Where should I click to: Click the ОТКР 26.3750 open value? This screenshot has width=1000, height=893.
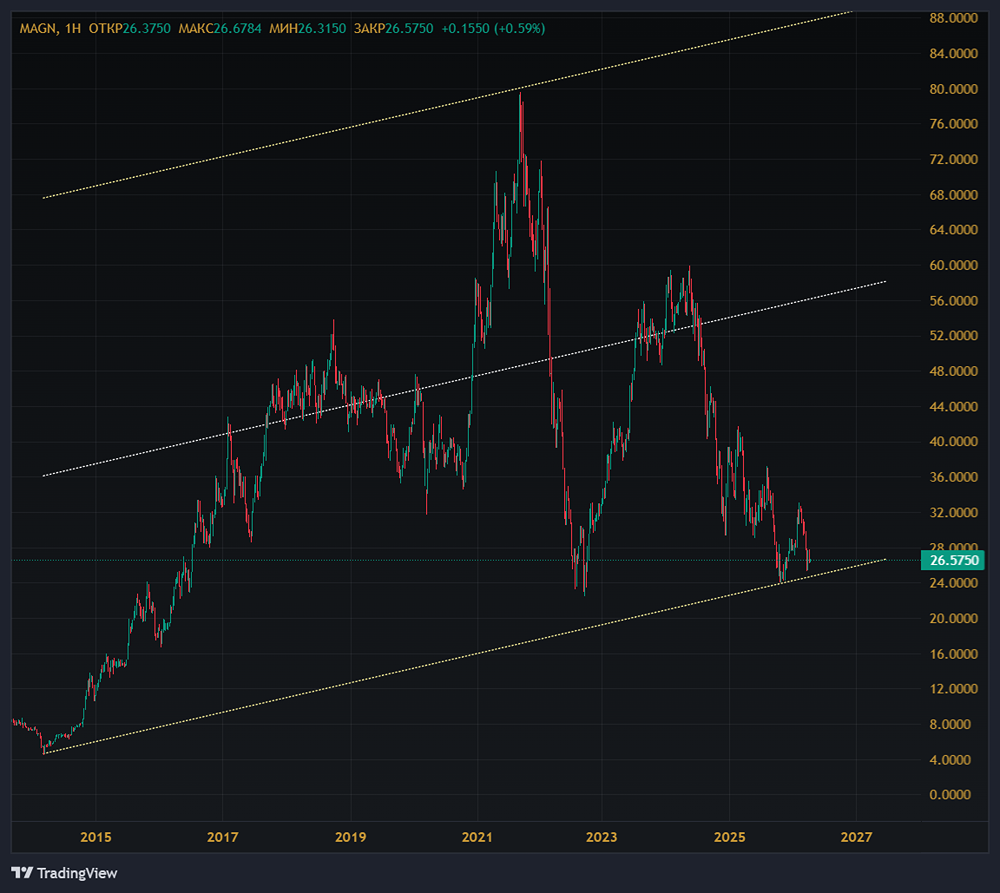(x=129, y=29)
